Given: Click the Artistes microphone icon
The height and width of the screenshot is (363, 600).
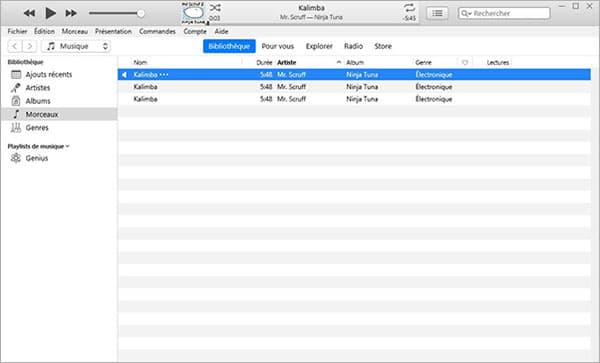Looking at the screenshot, I should 16,88.
